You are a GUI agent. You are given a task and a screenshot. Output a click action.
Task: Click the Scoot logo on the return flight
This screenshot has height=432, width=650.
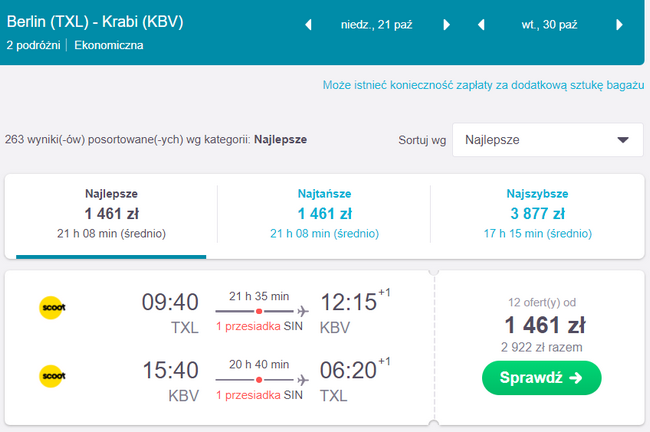tap(52, 376)
